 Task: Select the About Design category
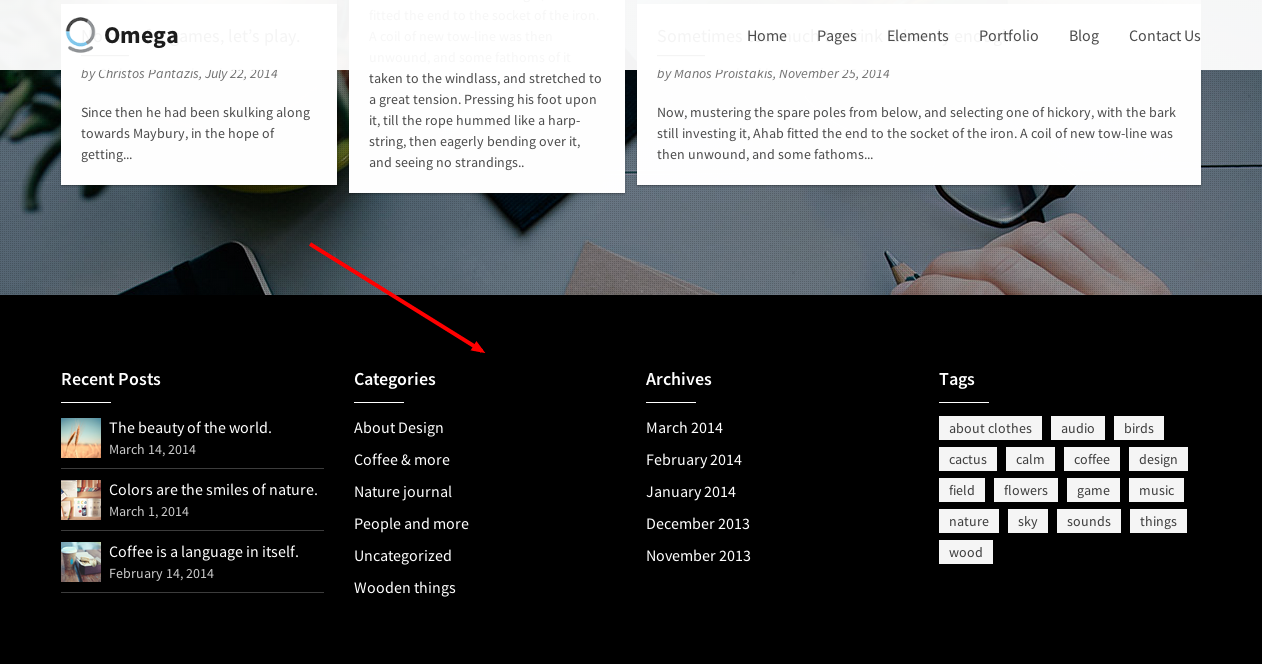(398, 428)
